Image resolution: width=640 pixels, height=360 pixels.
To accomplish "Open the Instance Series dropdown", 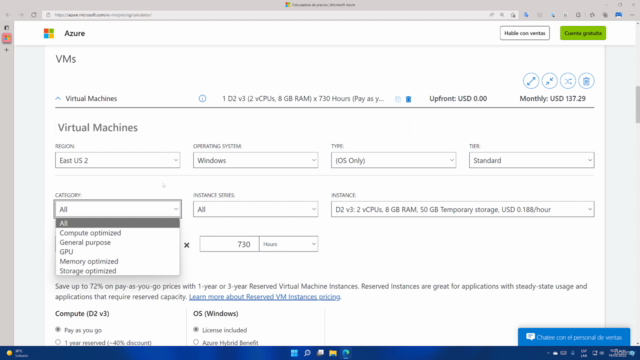I will click(x=256, y=209).
